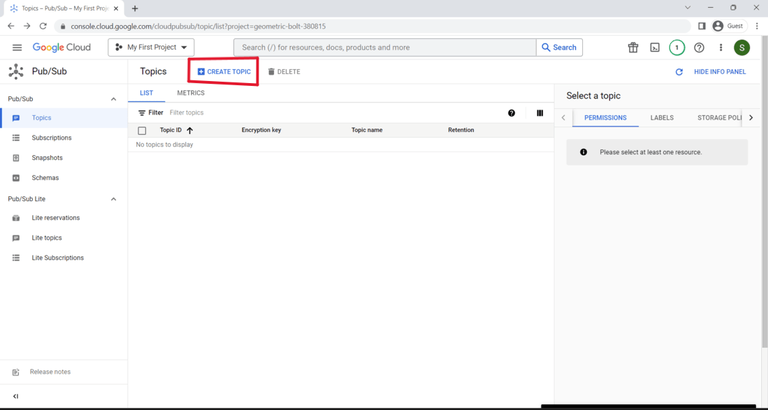Select the PERMISSIONS tab in info panel
This screenshot has width=768, height=410.
pyautogui.click(x=605, y=118)
